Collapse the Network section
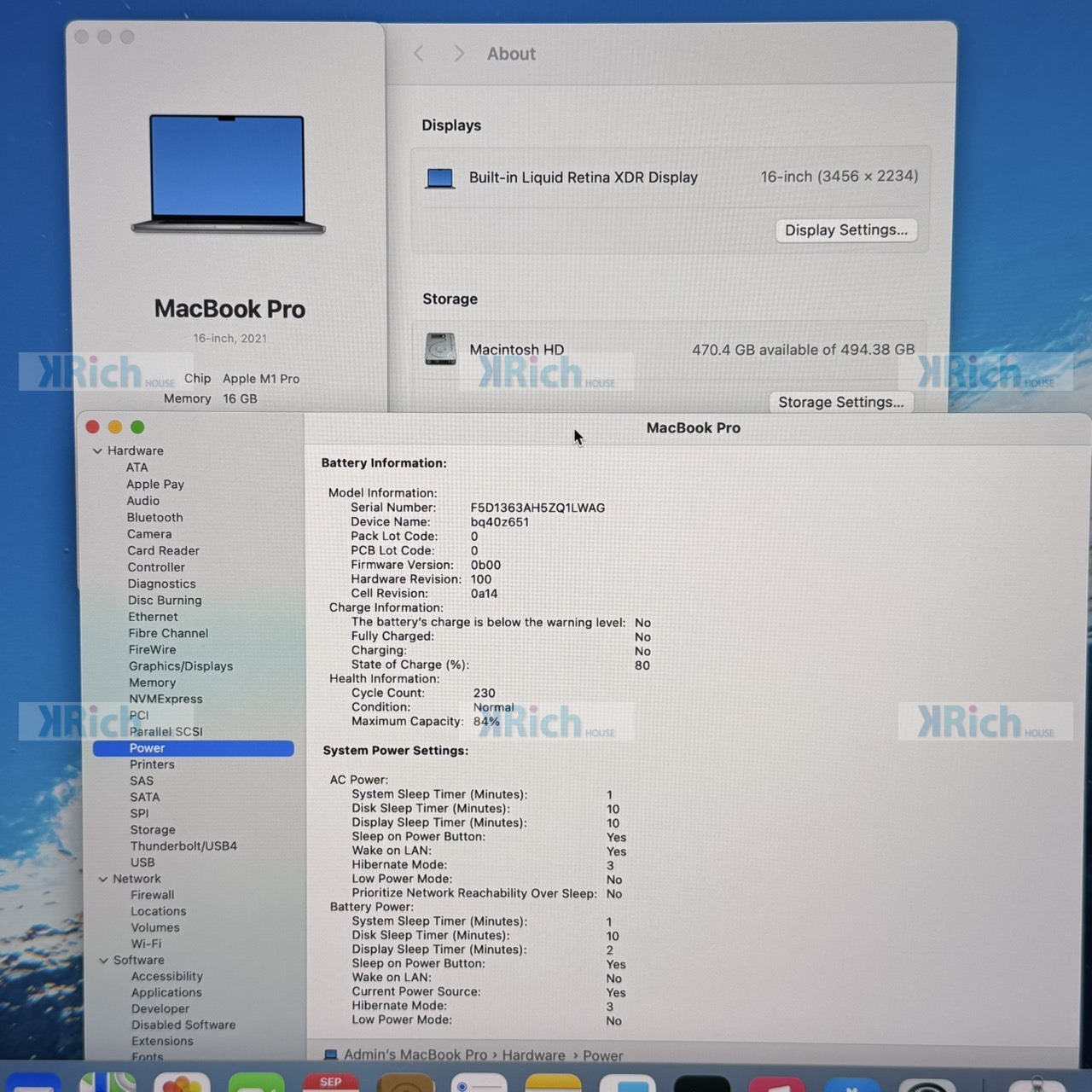 coord(103,879)
